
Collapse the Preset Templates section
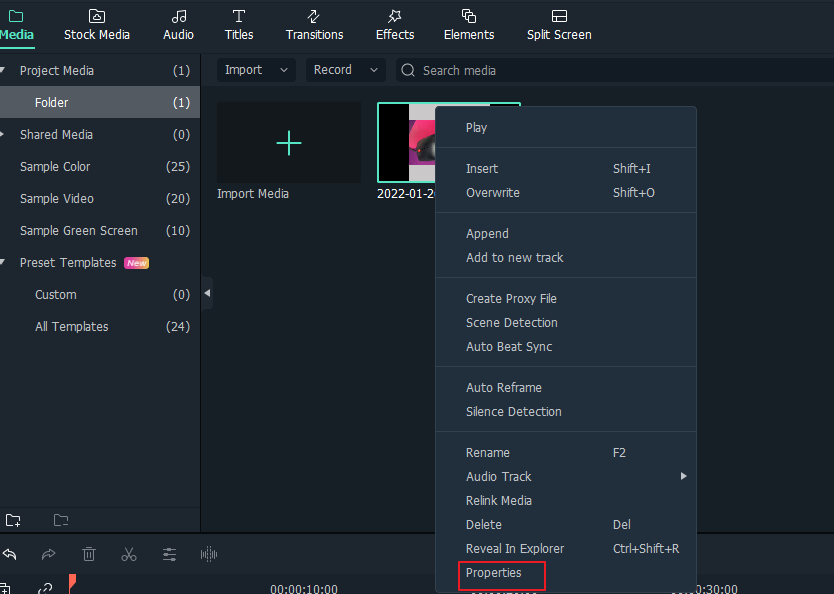coord(4,263)
